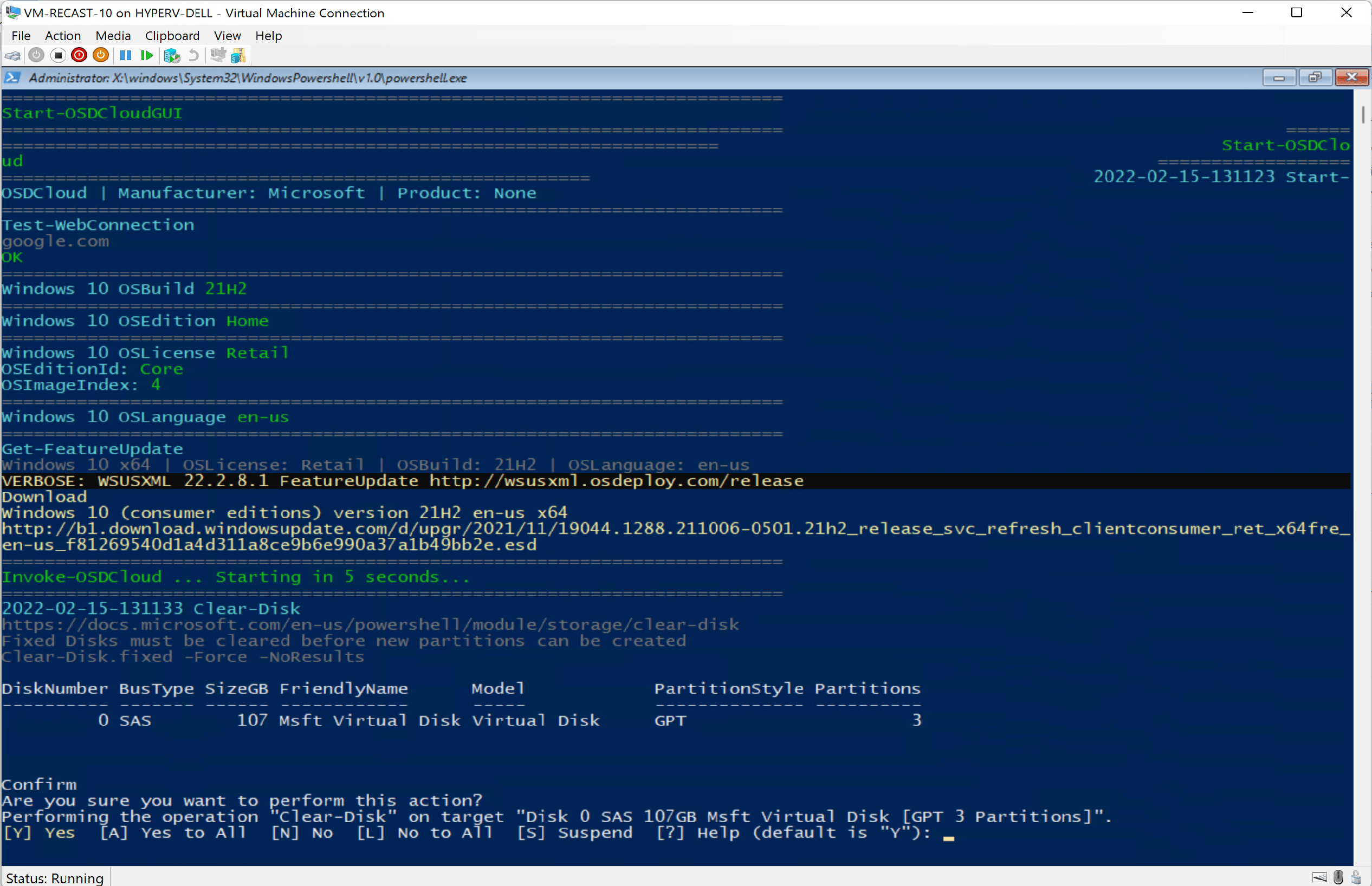Open the Media menu
This screenshot has width=1372, height=886.
(113, 36)
